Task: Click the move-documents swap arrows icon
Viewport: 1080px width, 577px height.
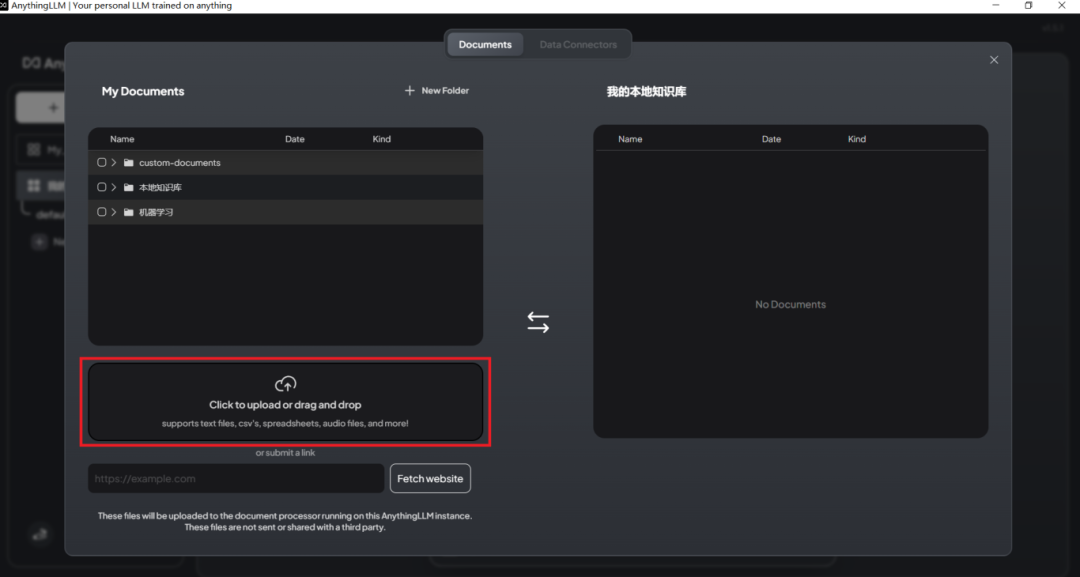Action: click(538, 322)
